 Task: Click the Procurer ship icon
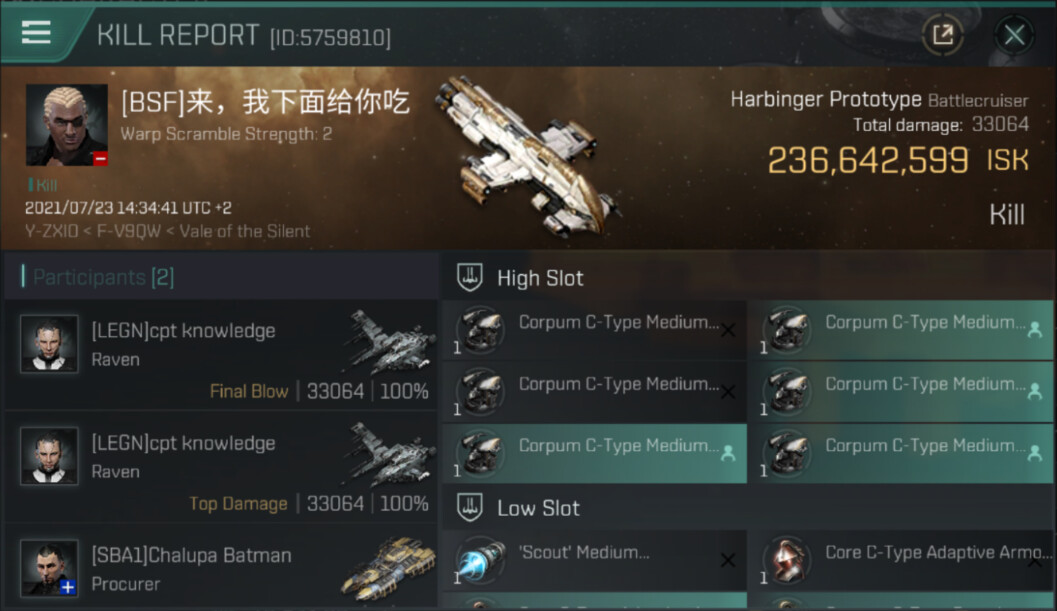click(390, 568)
